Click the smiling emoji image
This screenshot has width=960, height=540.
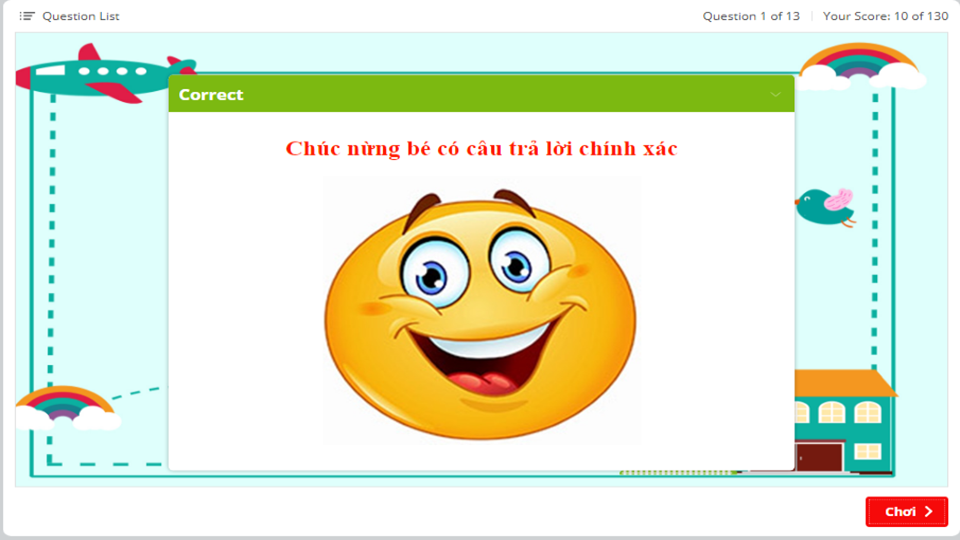(481, 310)
